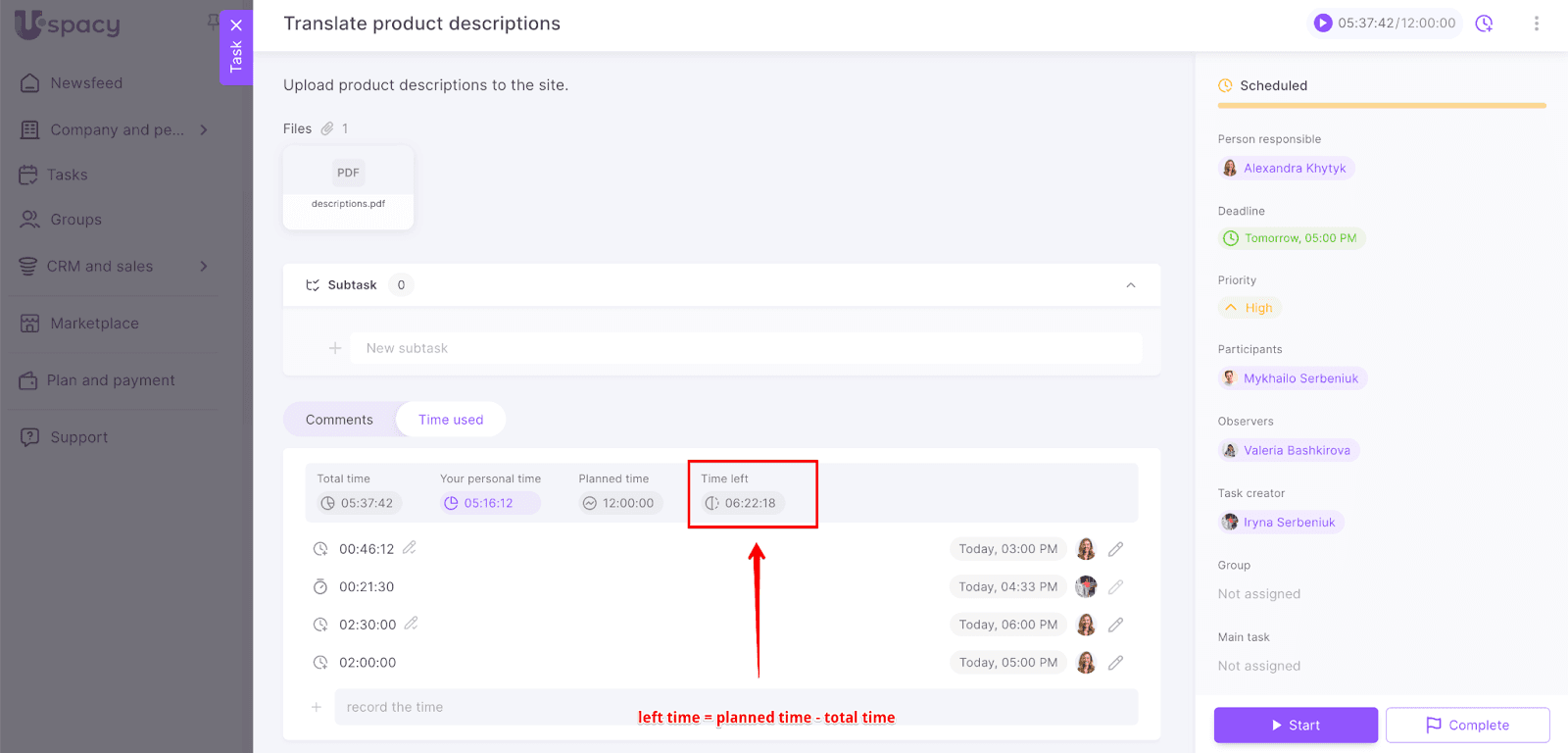Image resolution: width=1568 pixels, height=753 pixels.
Task: Open the Scheduled status selector
Action: pyautogui.click(x=1263, y=85)
